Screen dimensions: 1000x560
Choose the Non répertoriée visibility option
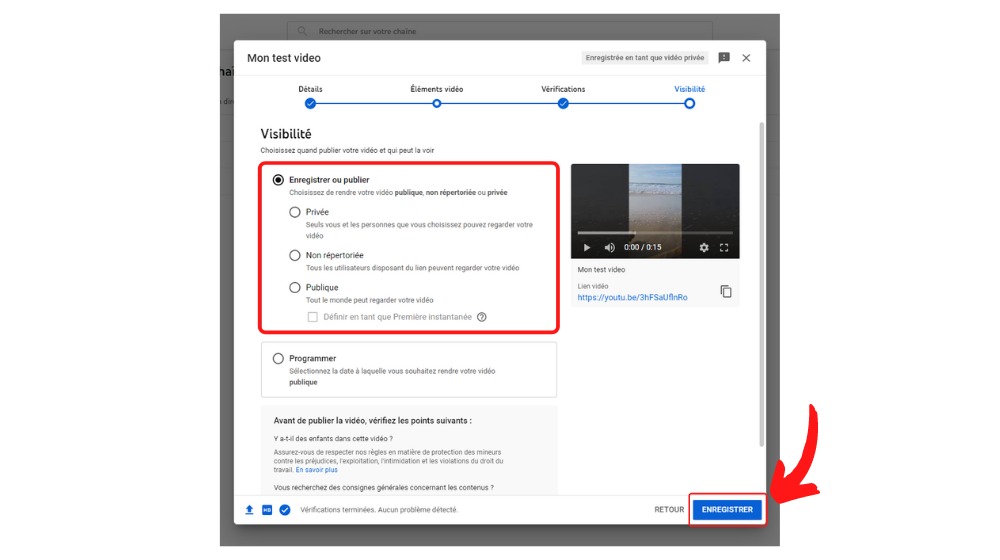[295, 255]
